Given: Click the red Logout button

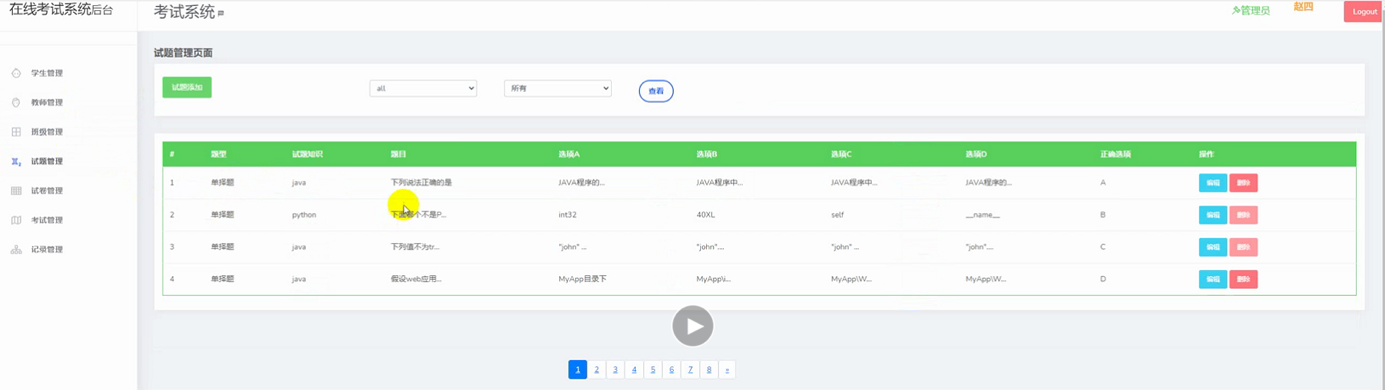Looking at the screenshot, I should 1364,12.
